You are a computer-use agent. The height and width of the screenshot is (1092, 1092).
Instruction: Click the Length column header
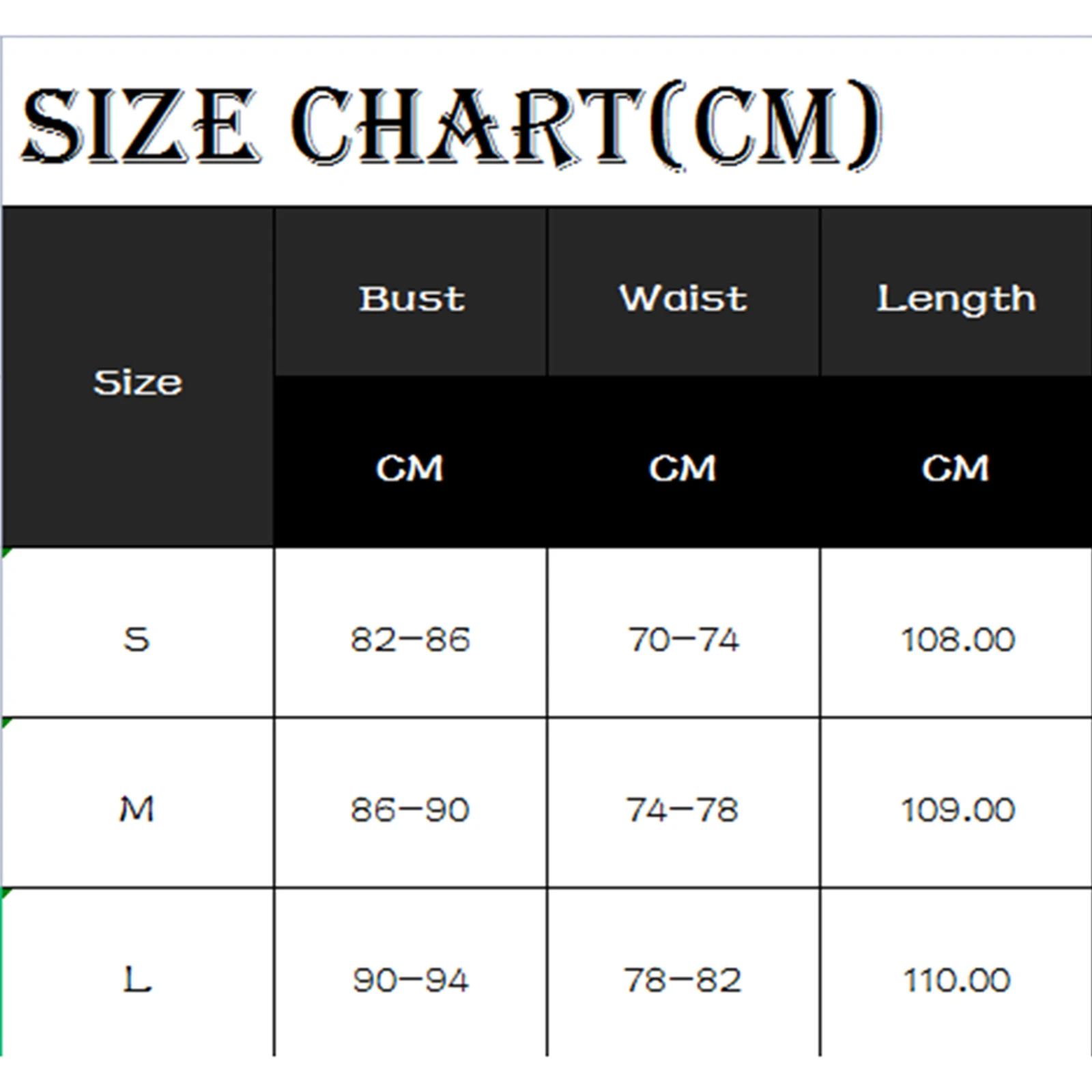[956, 300]
